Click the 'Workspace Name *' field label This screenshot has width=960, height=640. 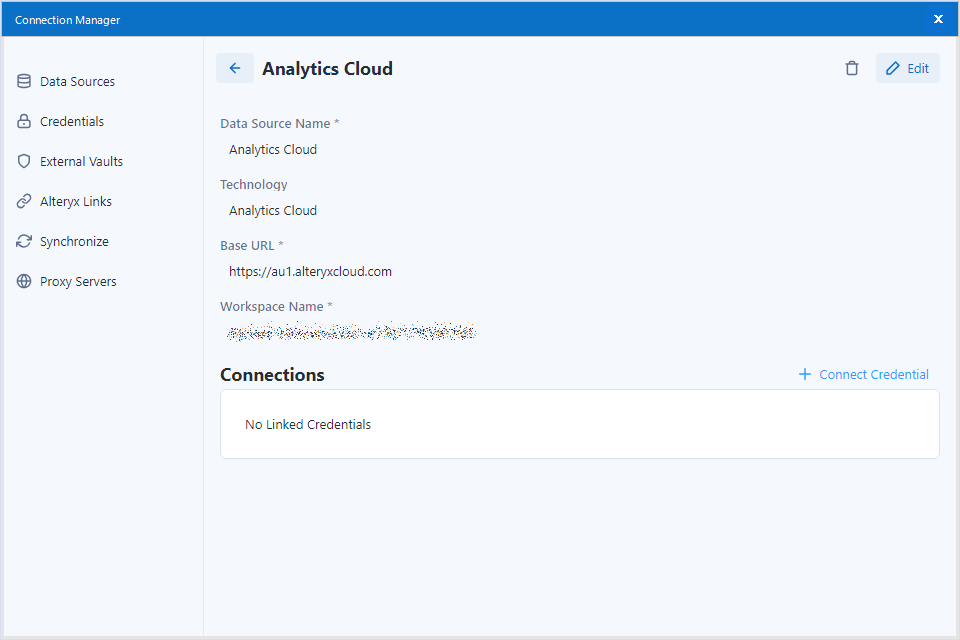pos(276,306)
